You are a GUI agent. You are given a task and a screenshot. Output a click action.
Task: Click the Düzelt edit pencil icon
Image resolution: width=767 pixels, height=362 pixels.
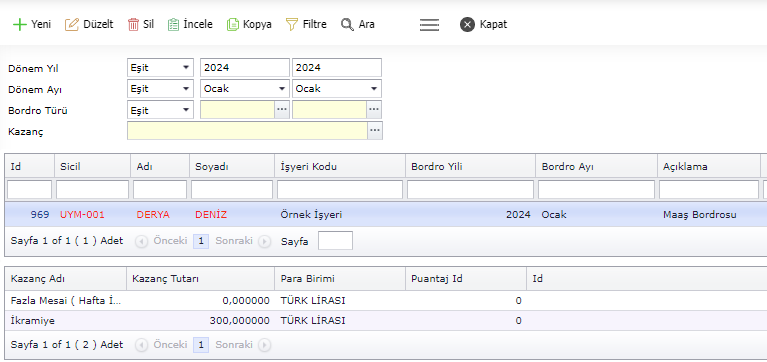point(71,24)
